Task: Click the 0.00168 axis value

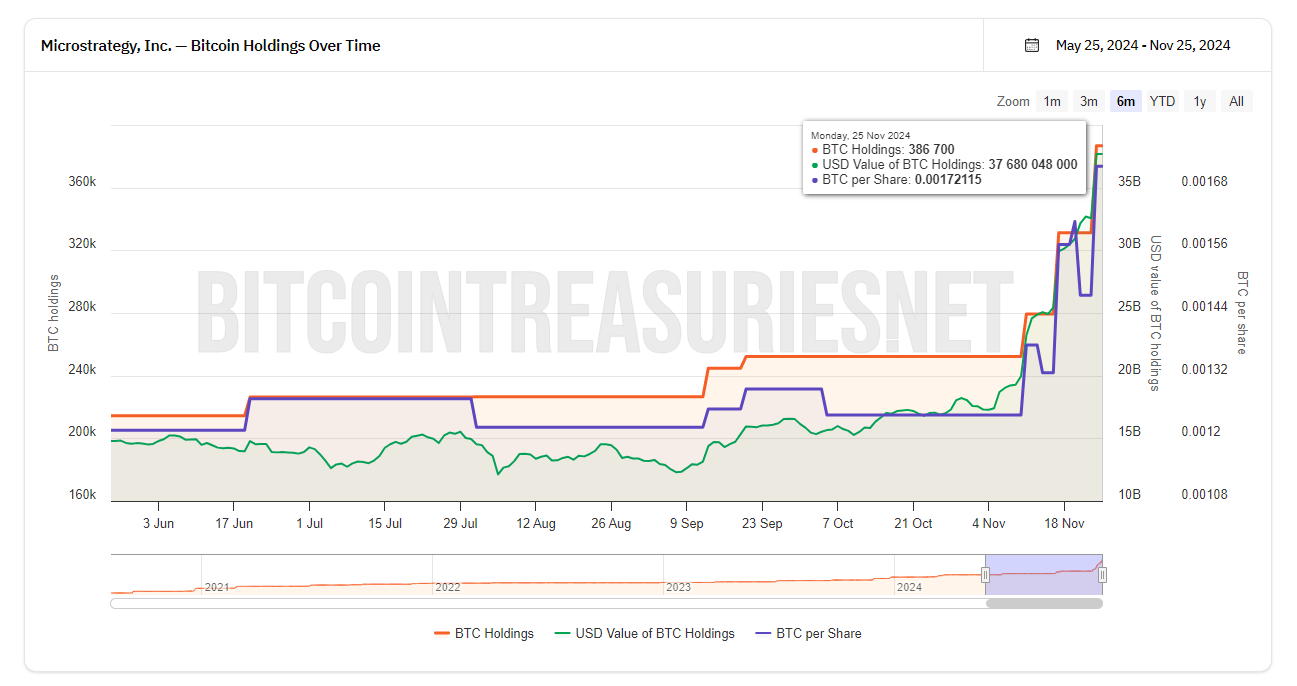Action: (x=1204, y=182)
